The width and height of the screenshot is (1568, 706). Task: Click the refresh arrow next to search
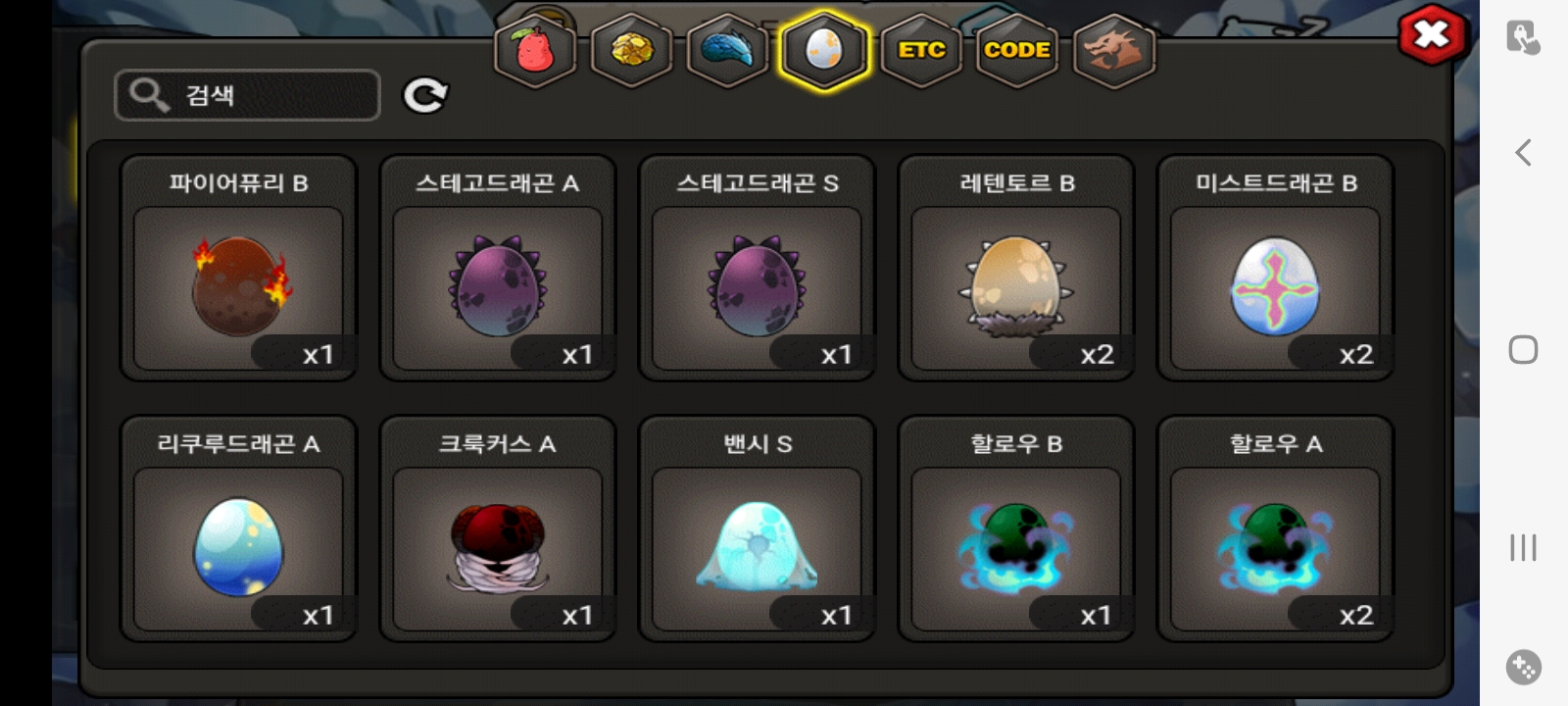click(425, 95)
